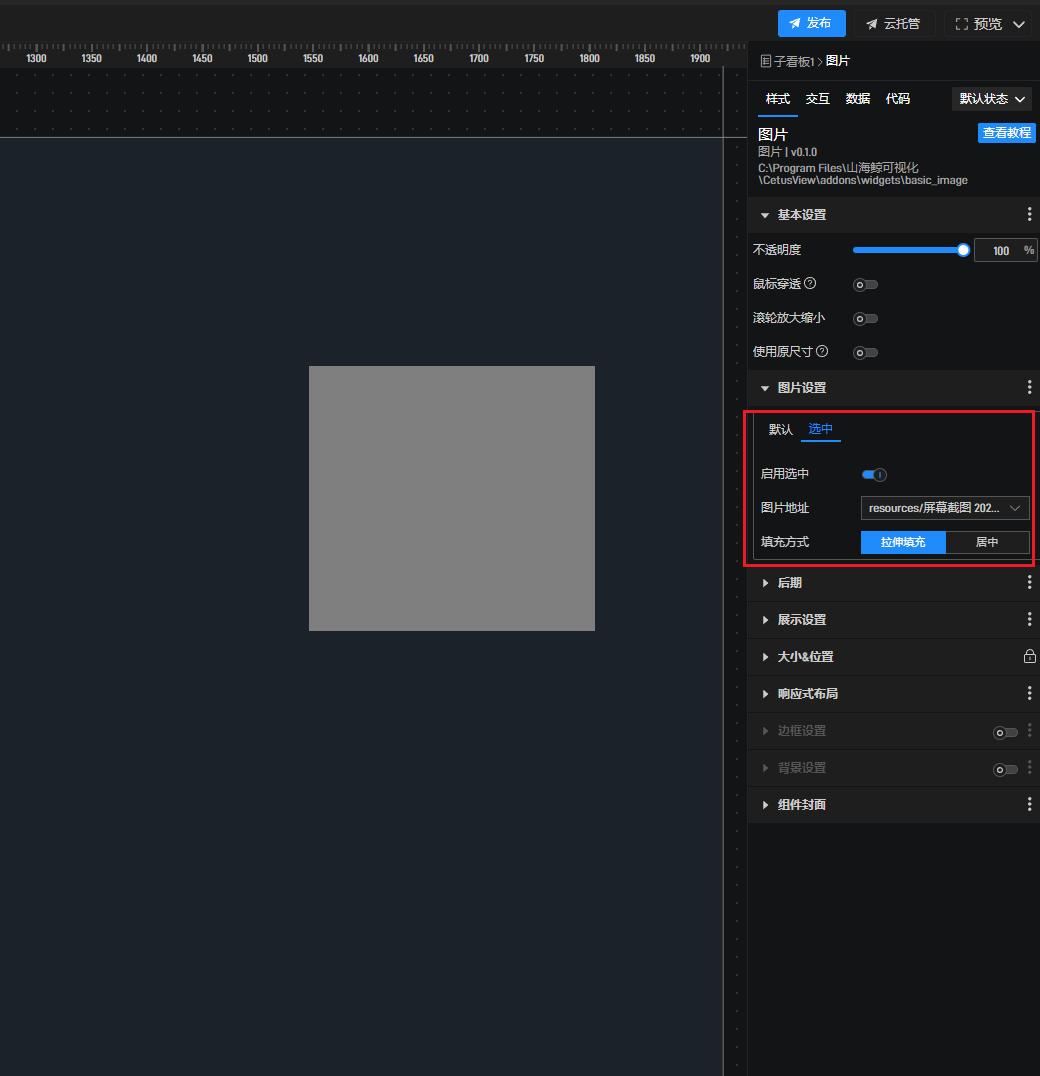Viewport: 1040px width, 1076px height.
Task: Enable the 滚轮放大缩小 switch
Action: point(865,319)
